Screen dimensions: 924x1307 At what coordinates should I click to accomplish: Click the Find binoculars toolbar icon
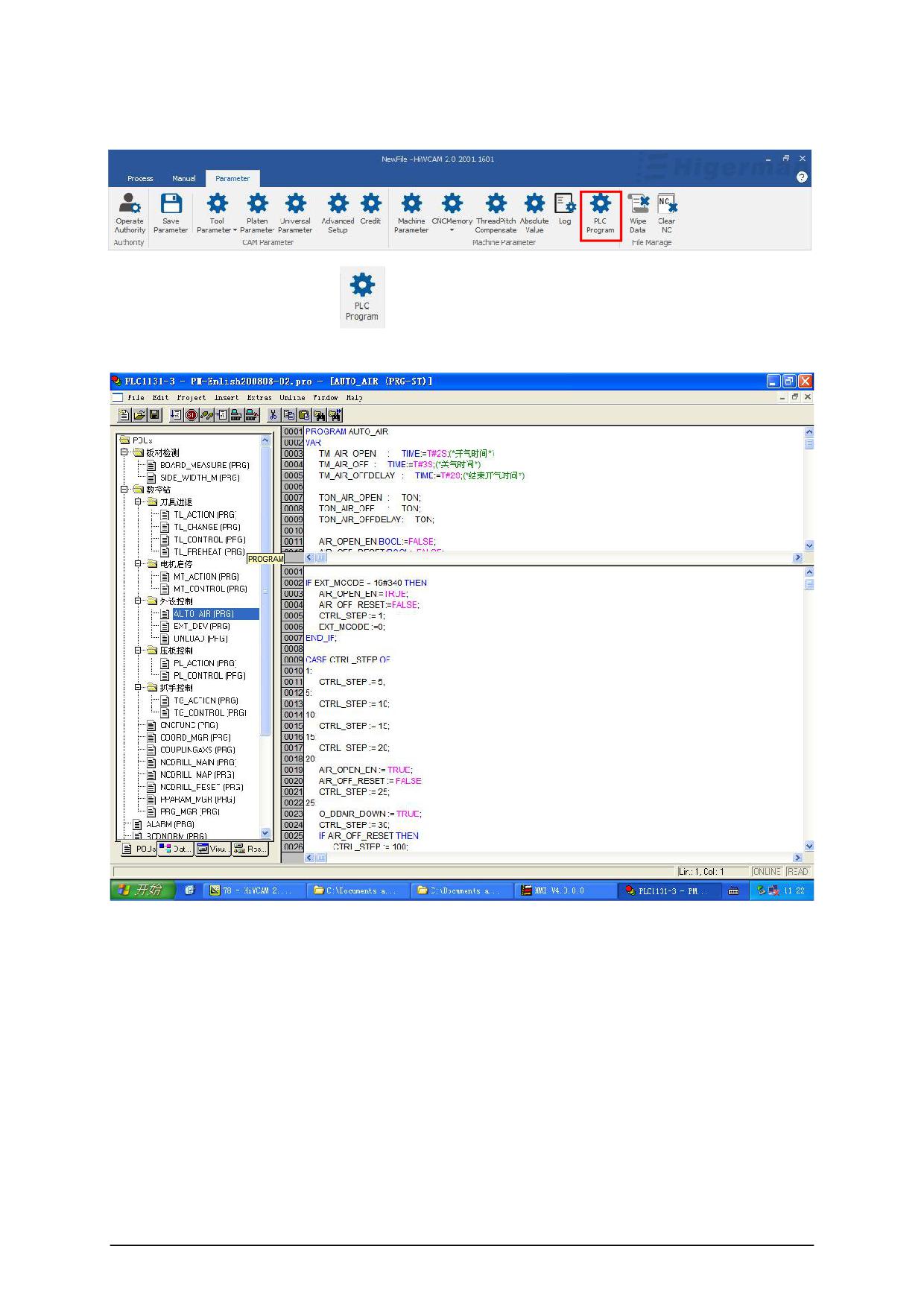[x=319, y=415]
